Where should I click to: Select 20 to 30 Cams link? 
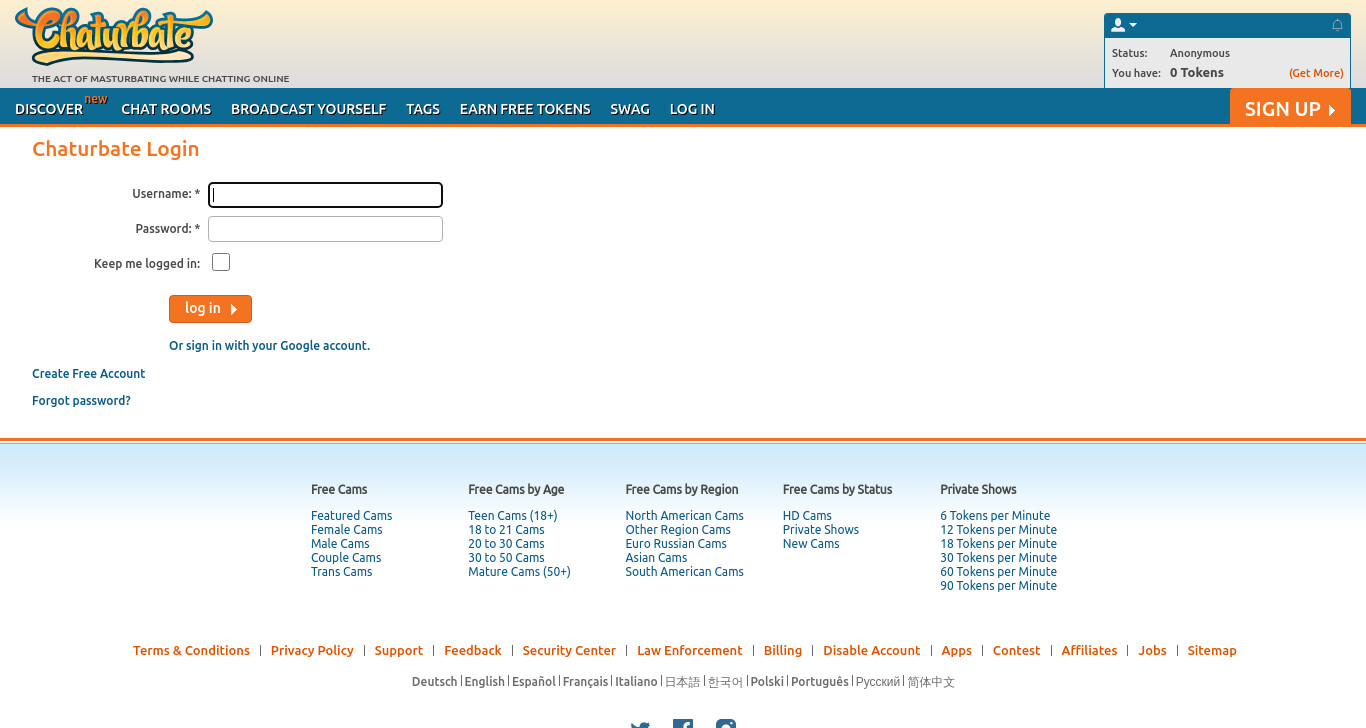point(506,544)
